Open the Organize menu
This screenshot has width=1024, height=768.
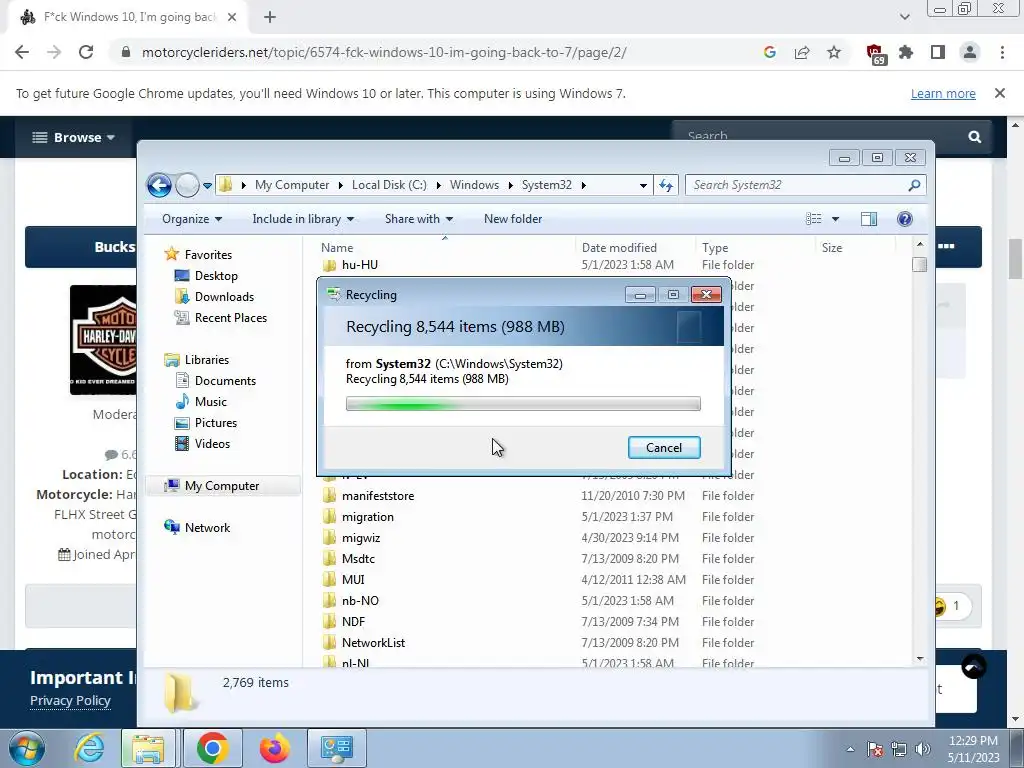pyautogui.click(x=191, y=219)
